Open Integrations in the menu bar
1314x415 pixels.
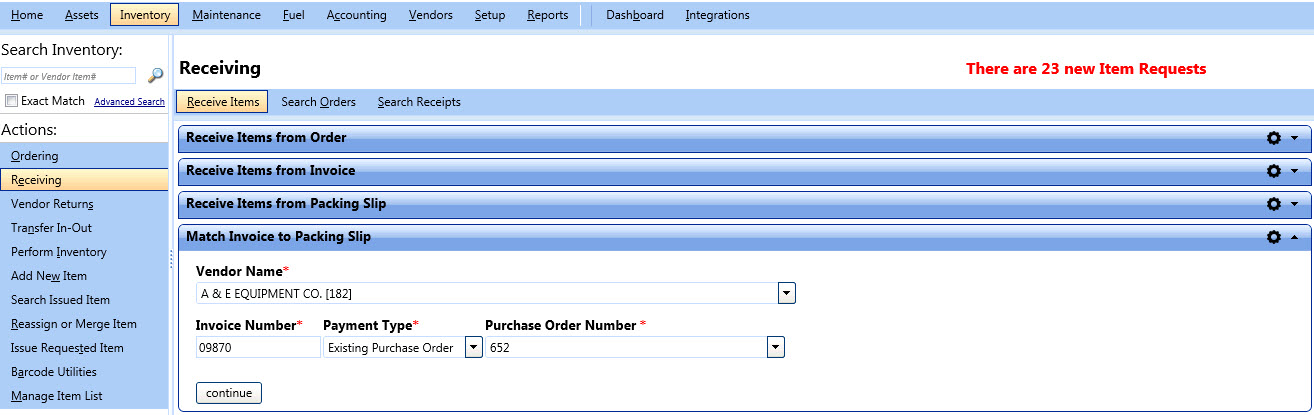(717, 15)
